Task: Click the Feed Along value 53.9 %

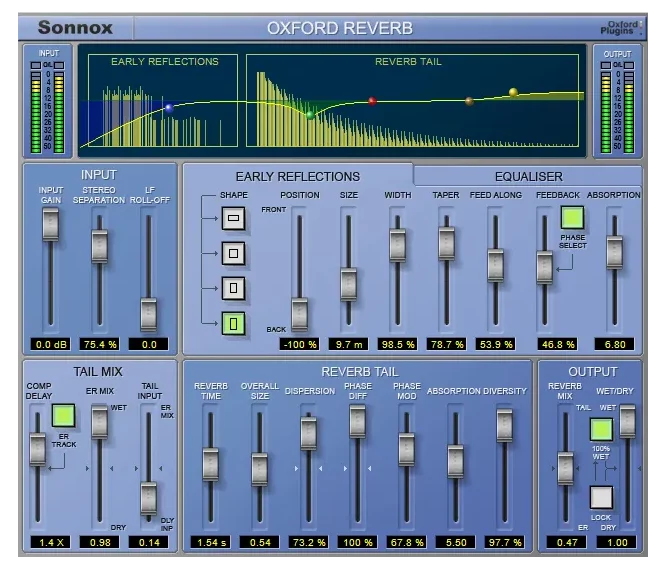Action: (496, 344)
